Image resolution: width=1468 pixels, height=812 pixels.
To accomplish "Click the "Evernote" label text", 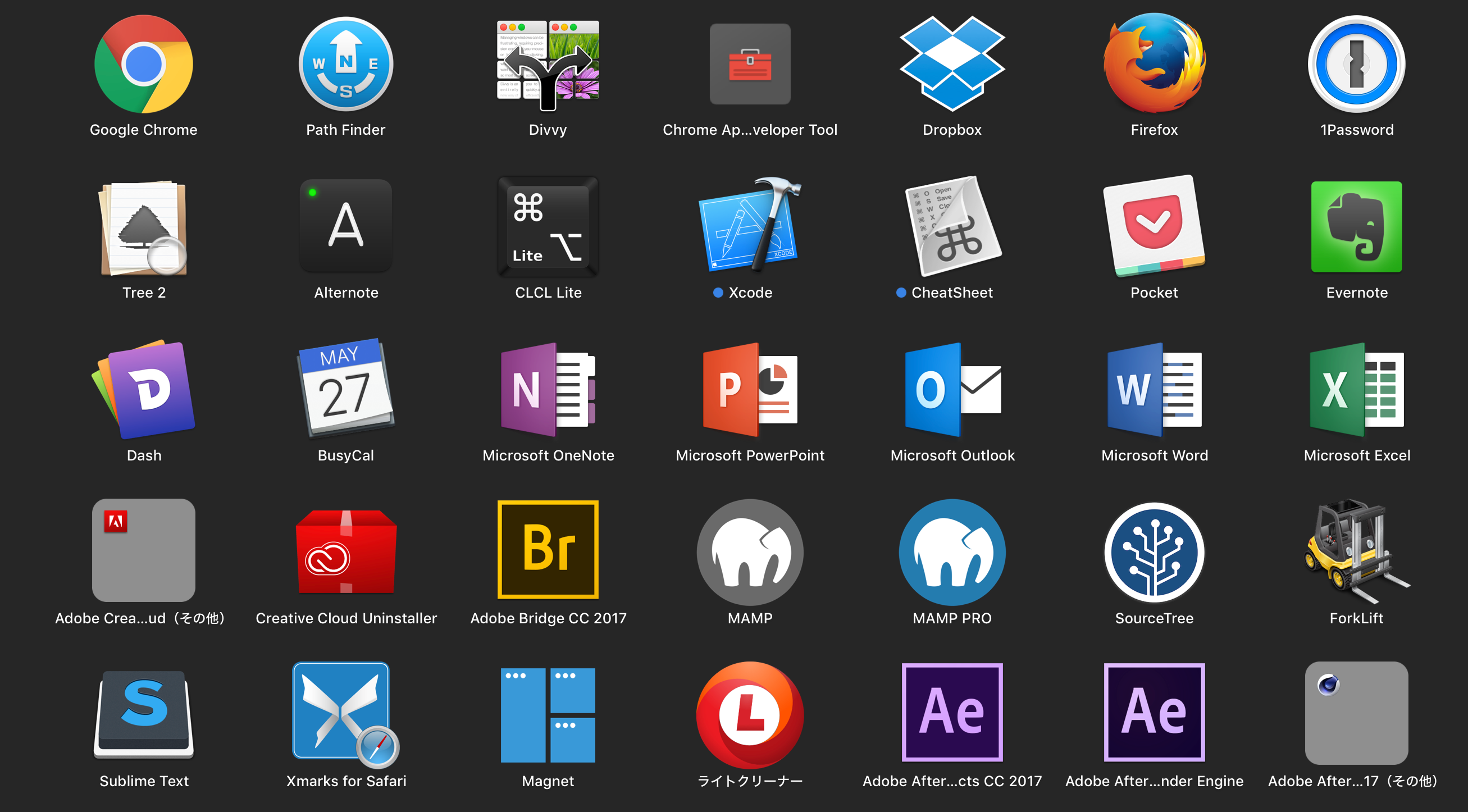I will (x=1357, y=293).
